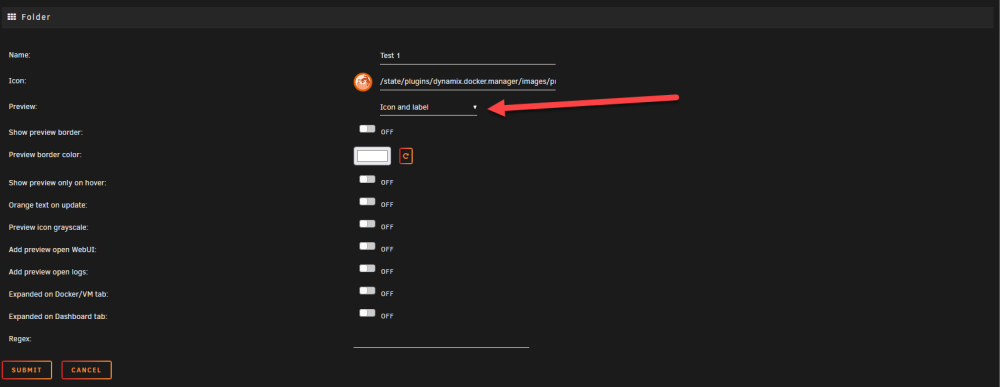Toggle Show preview border switch
The width and height of the screenshot is (1000, 387).
367,129
